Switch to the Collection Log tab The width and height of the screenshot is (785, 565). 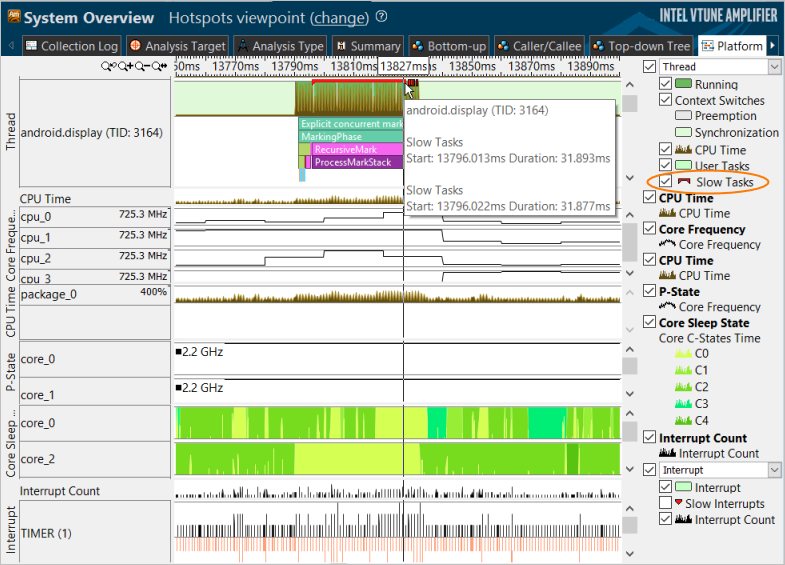coord(72,46)
